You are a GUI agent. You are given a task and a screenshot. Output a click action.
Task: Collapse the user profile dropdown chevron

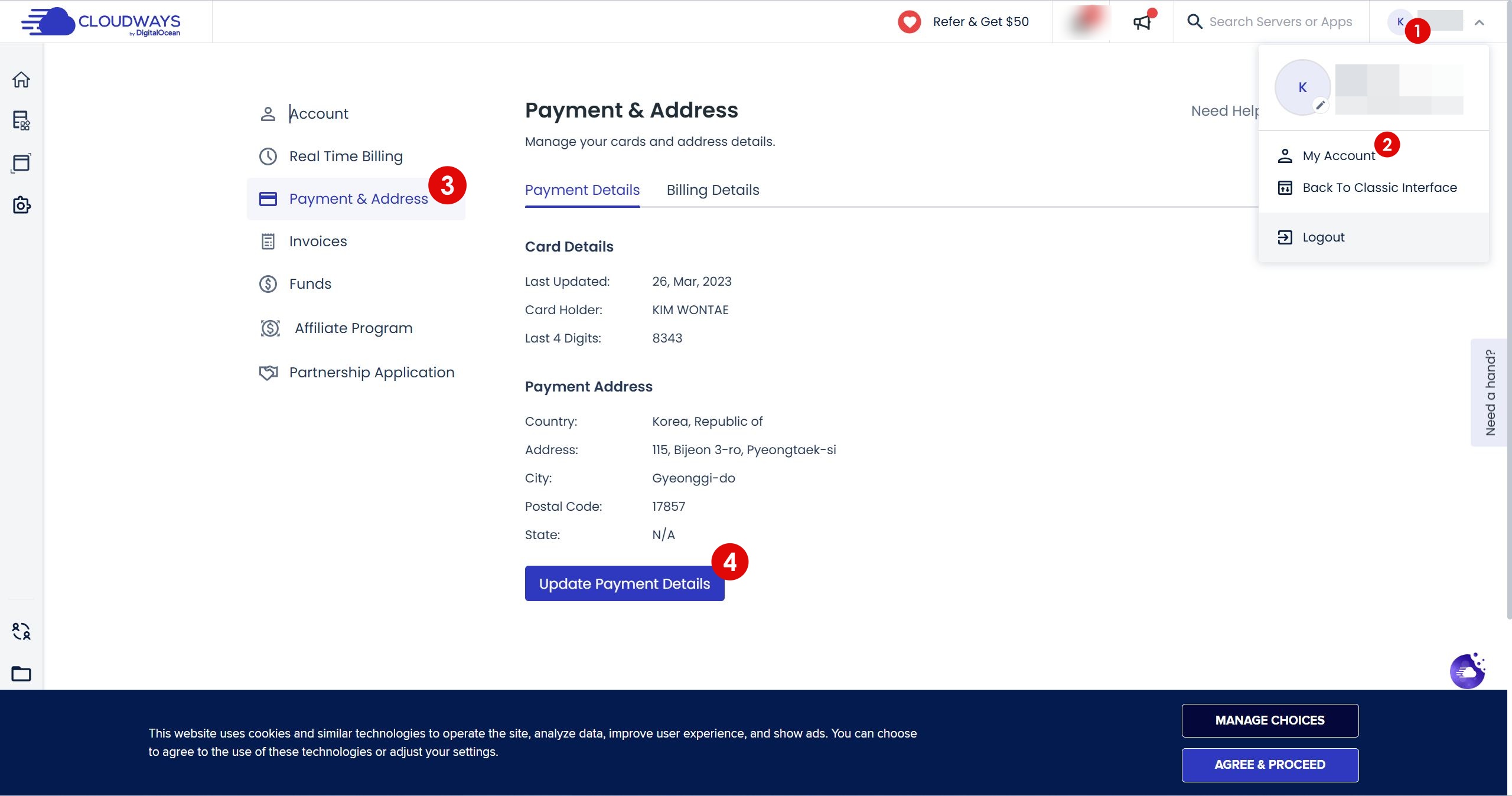(1479, 22)
